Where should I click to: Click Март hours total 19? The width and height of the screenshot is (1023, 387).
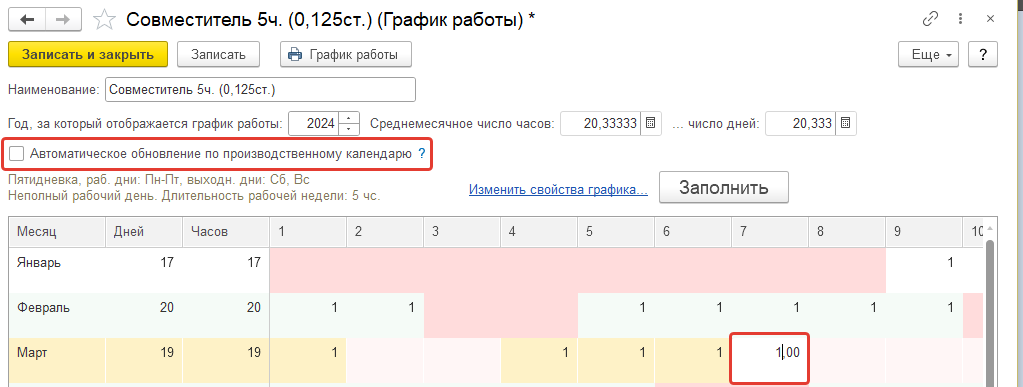point(226,361)
